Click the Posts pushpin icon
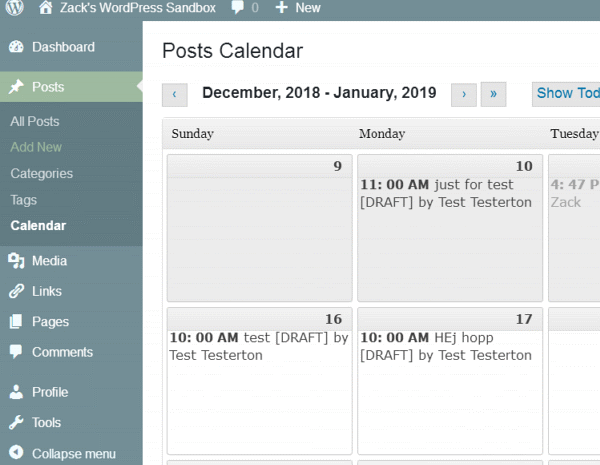 coord(16,87)
